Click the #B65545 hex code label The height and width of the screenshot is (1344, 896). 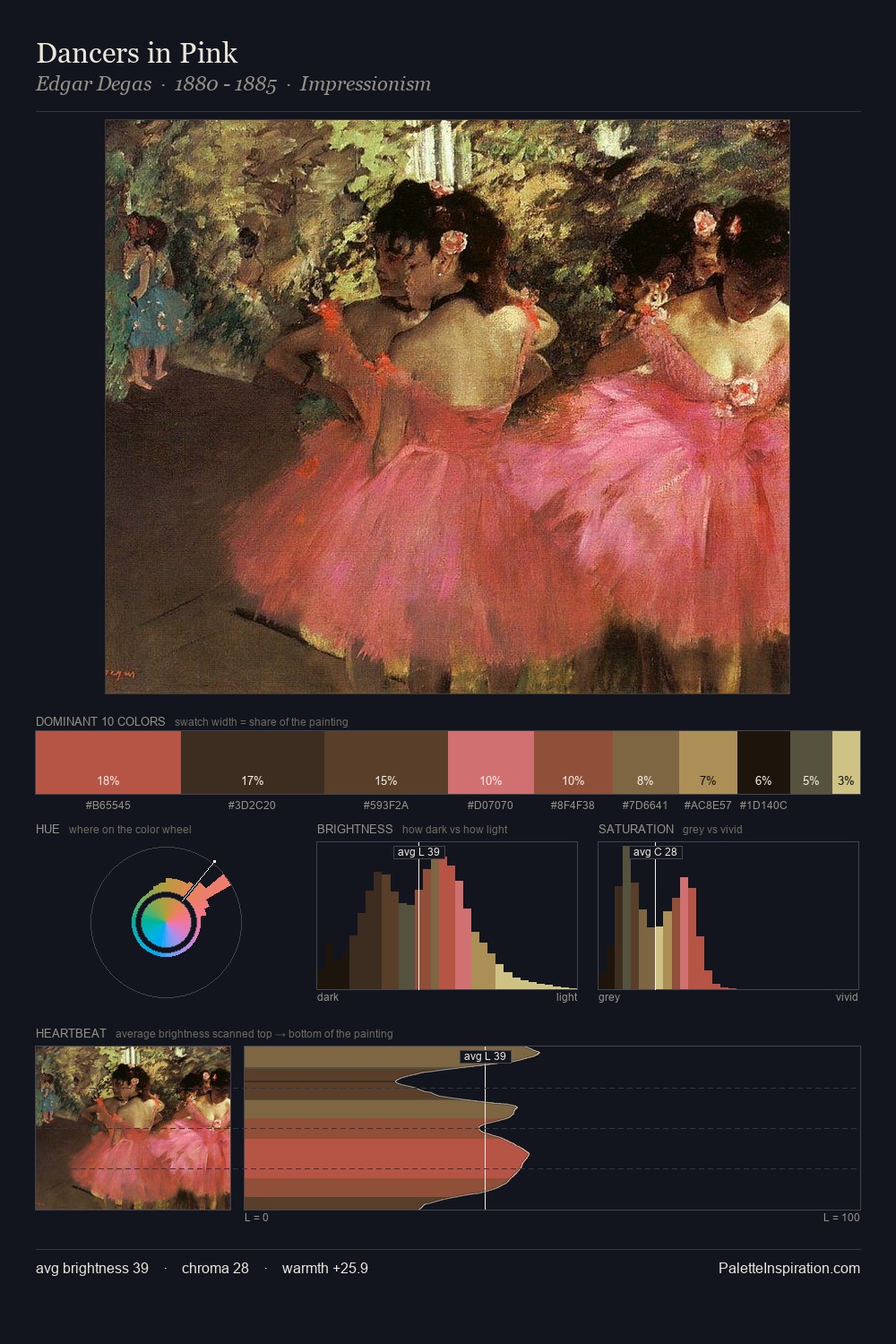coord(108,806)
